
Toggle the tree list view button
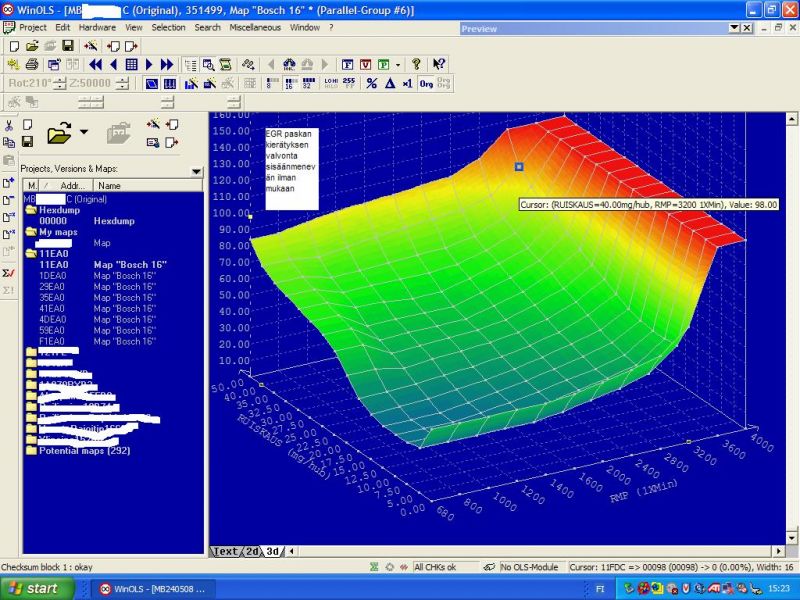click(x=190, y=65)
